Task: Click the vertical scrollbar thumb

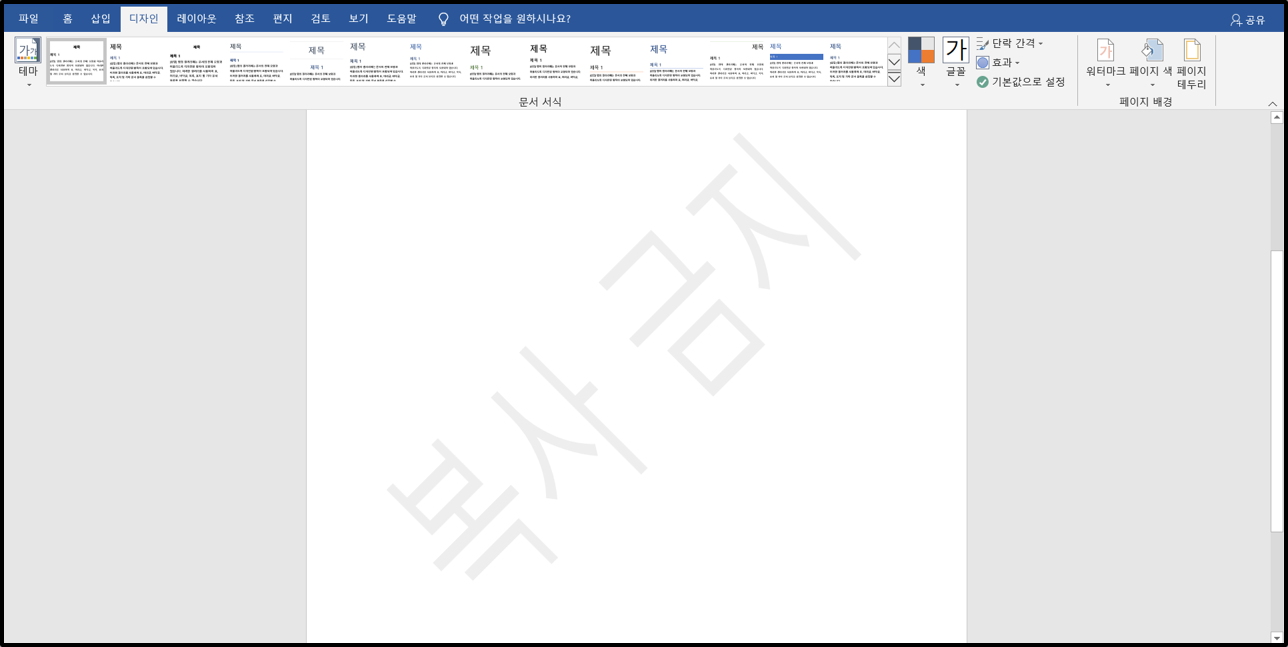Action: (1276, 391)
